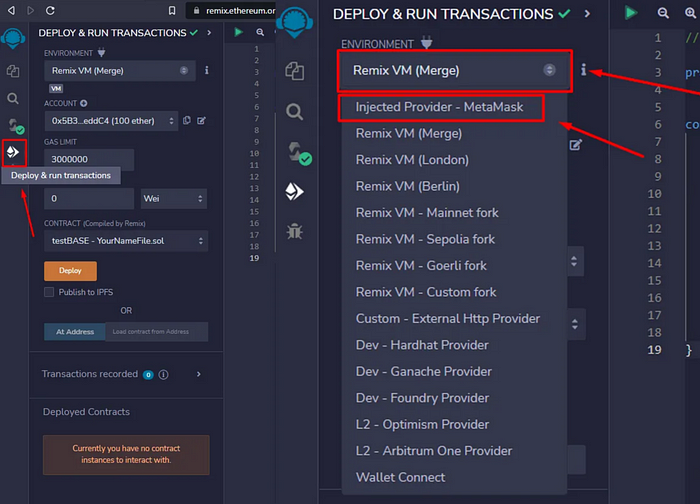Viewport: 700px width, 504px height.
Task: Select Dev - Ganache Provider option
Action: click(424, 371)
